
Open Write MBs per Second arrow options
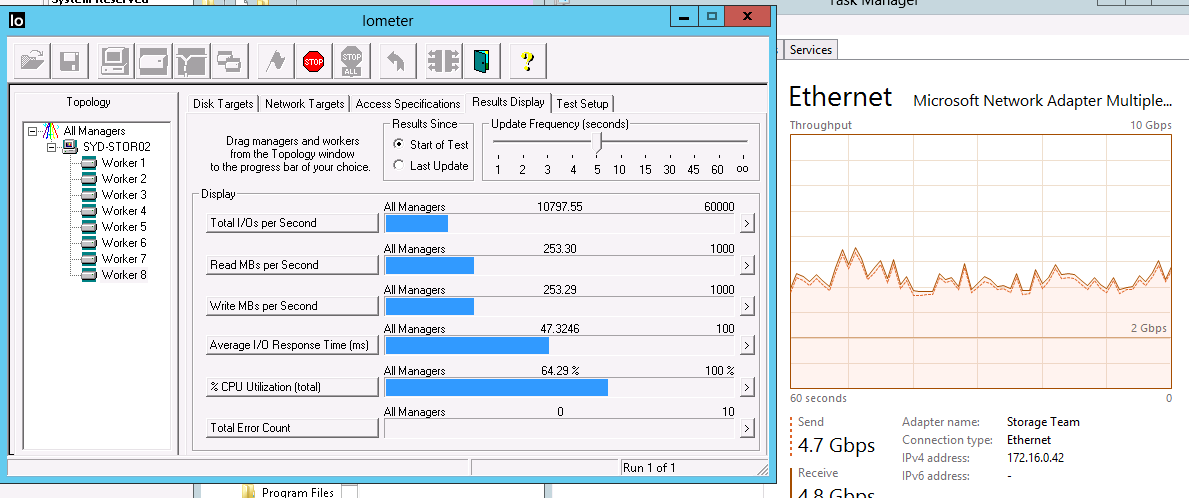[747, 306]
